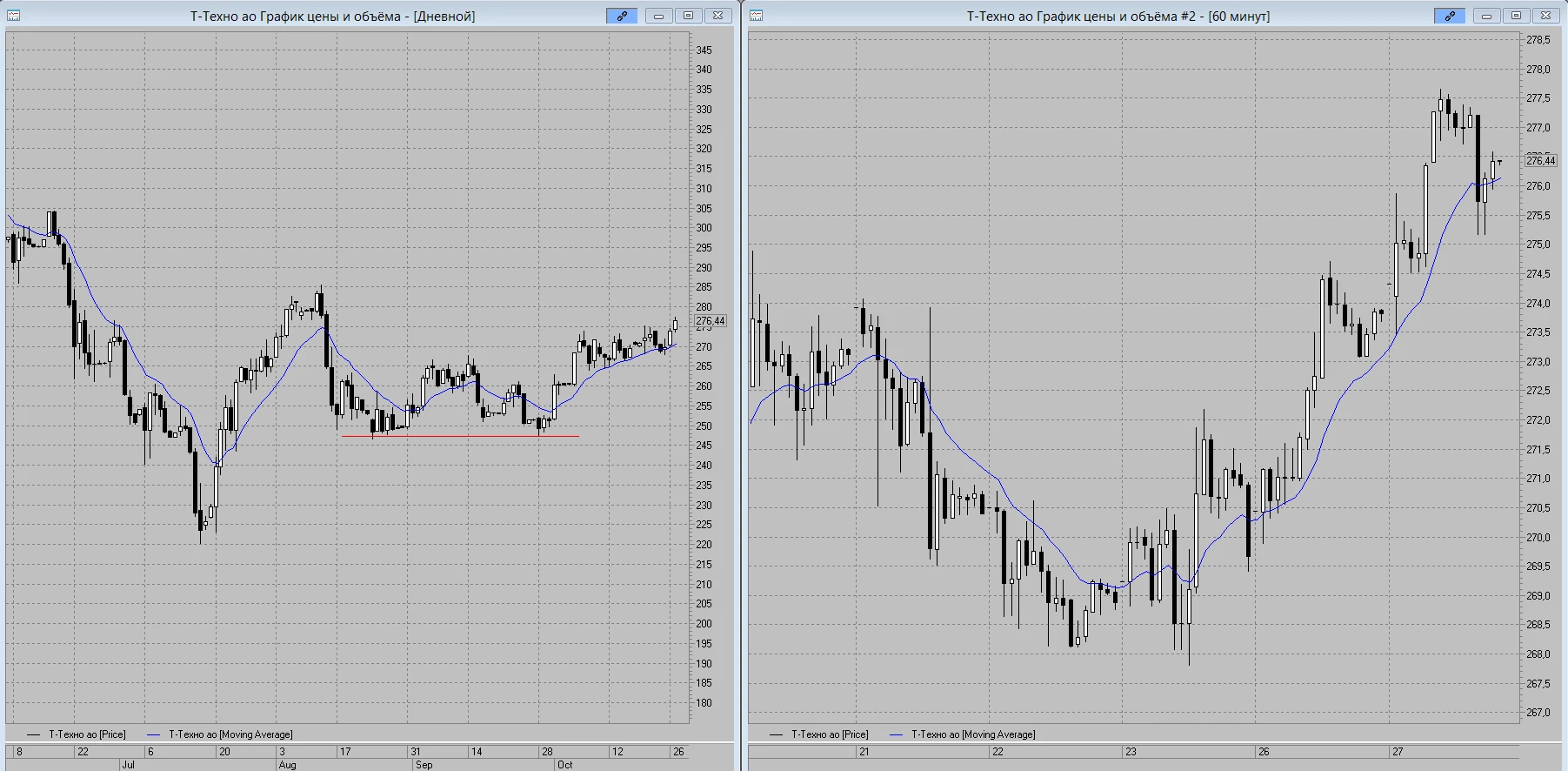Click the 180 price label on the daily chart axis
1568x771 pixels.
click(704, 703)
